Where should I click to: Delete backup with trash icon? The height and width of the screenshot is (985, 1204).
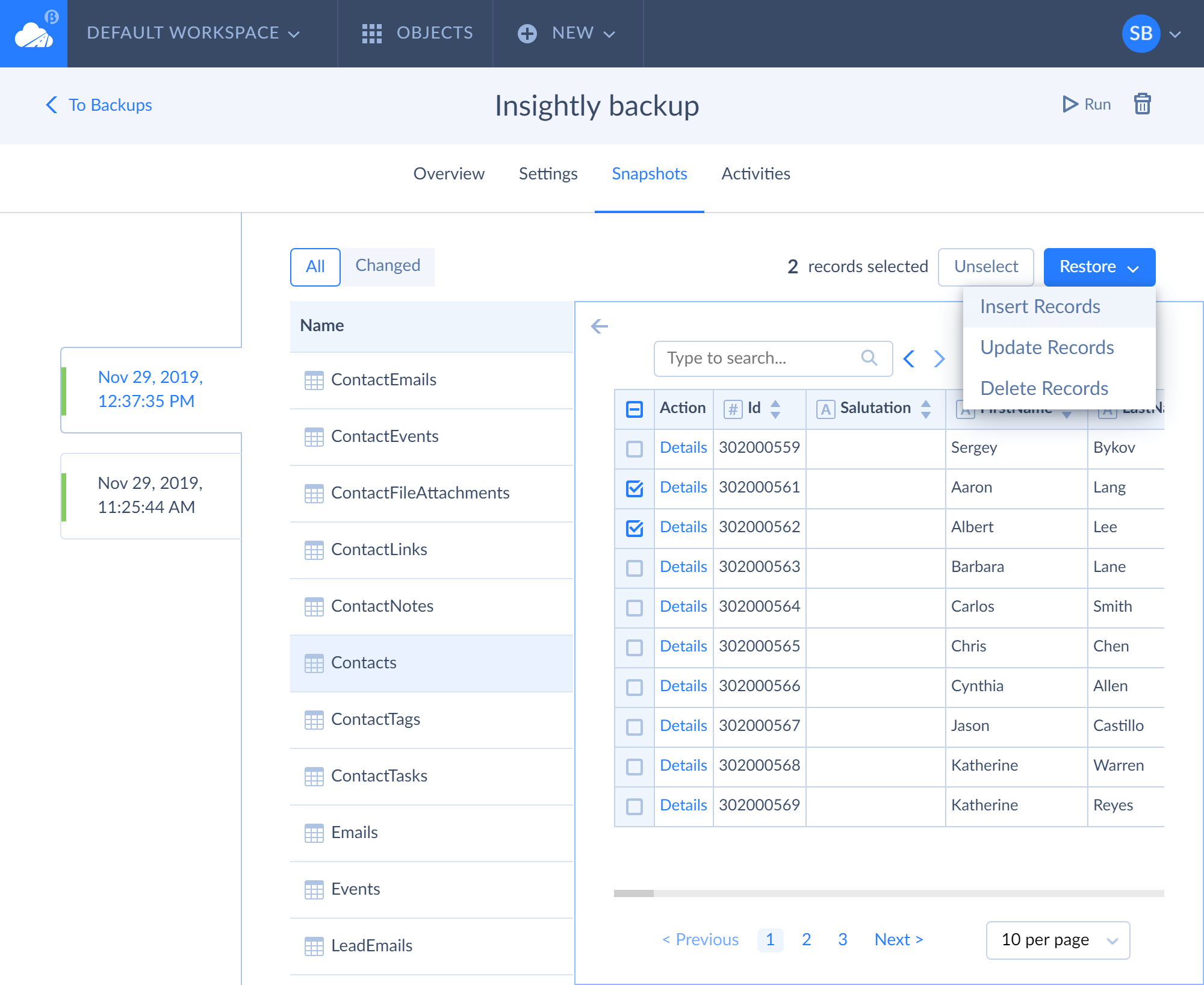tap(1142, 104)
